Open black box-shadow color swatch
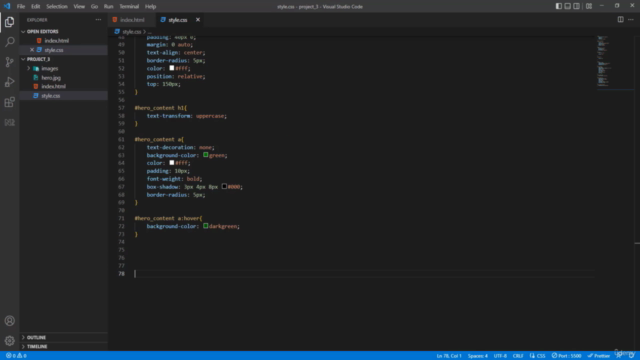640x360 pixels. click(x=224, y=187)
